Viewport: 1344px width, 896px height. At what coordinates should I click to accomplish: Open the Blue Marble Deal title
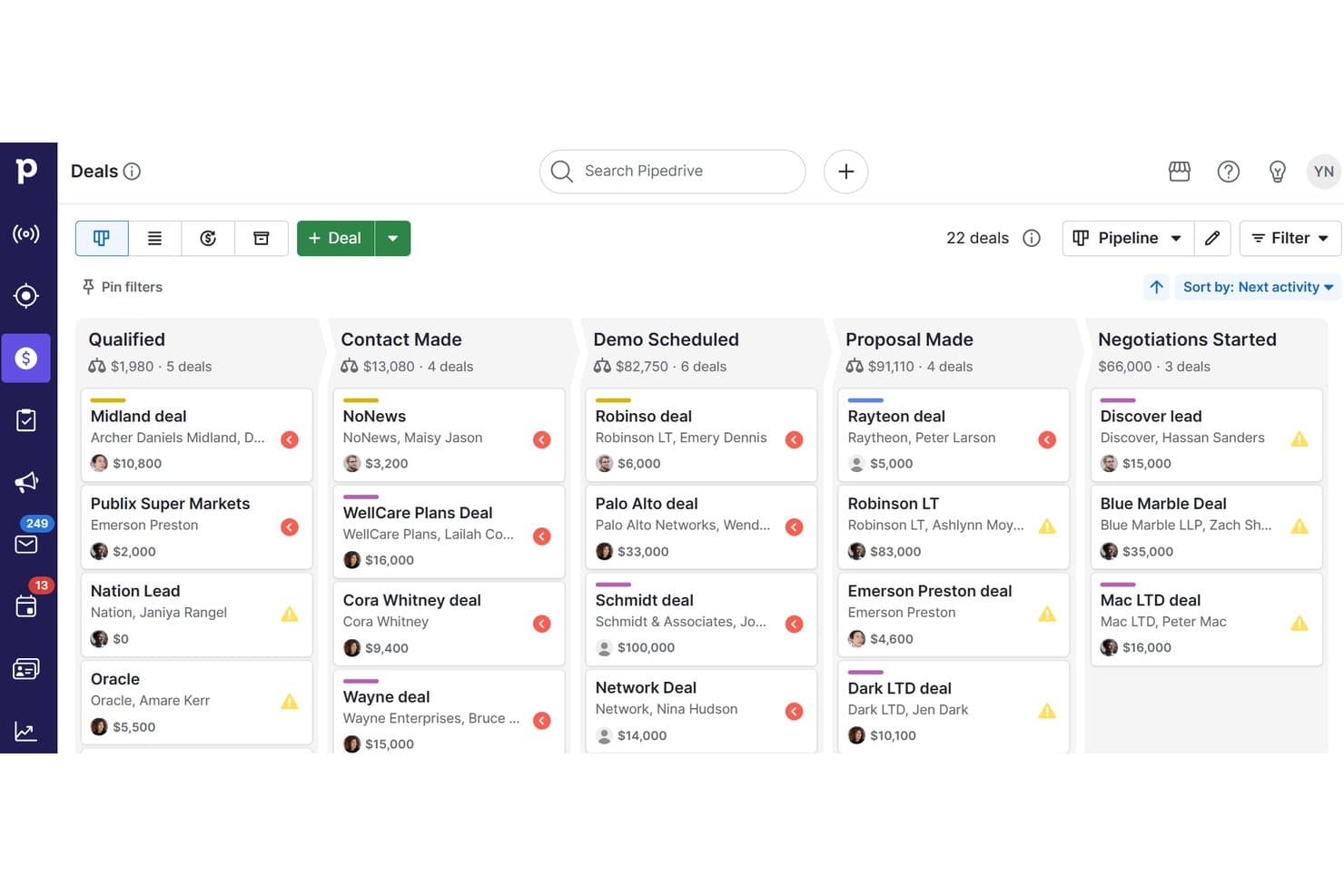pyautogui.click(x=1163, y=504)
